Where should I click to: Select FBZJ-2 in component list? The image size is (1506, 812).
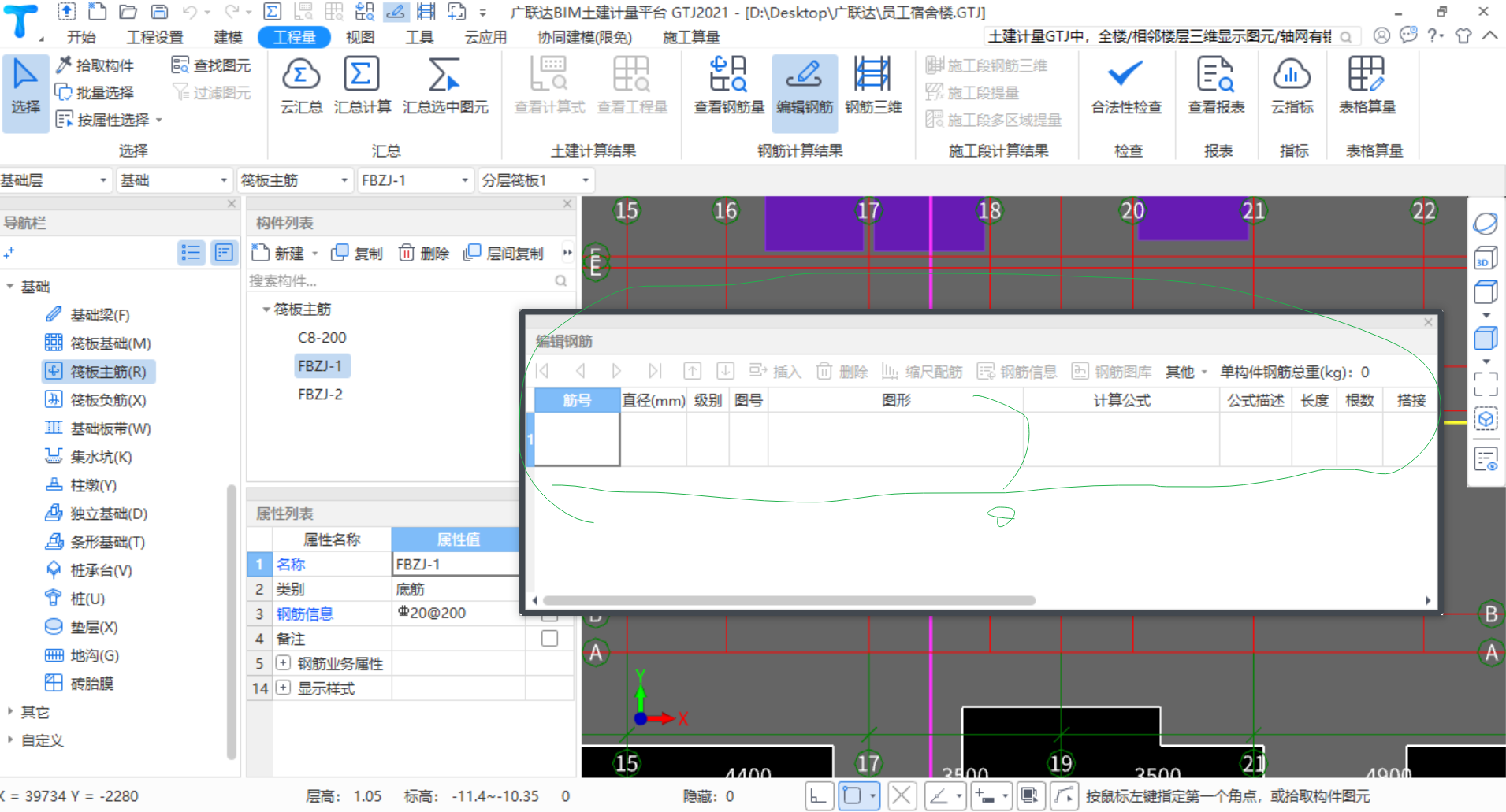[x=320, y=394]
